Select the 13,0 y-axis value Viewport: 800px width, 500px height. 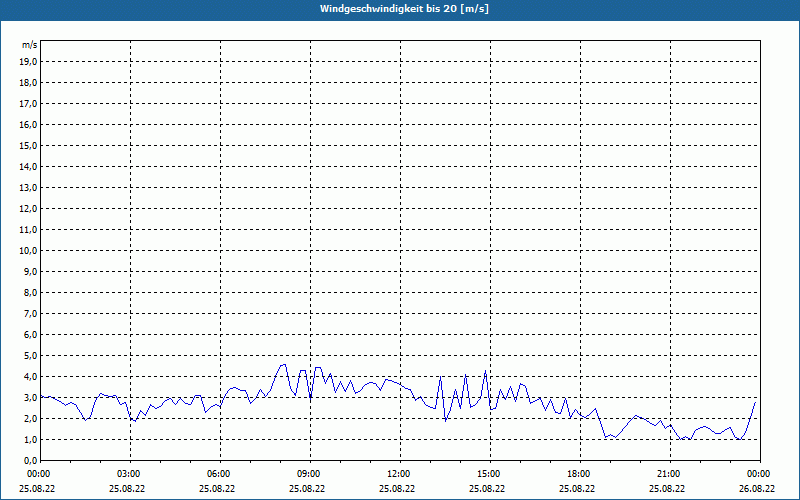tap(28, 188)
